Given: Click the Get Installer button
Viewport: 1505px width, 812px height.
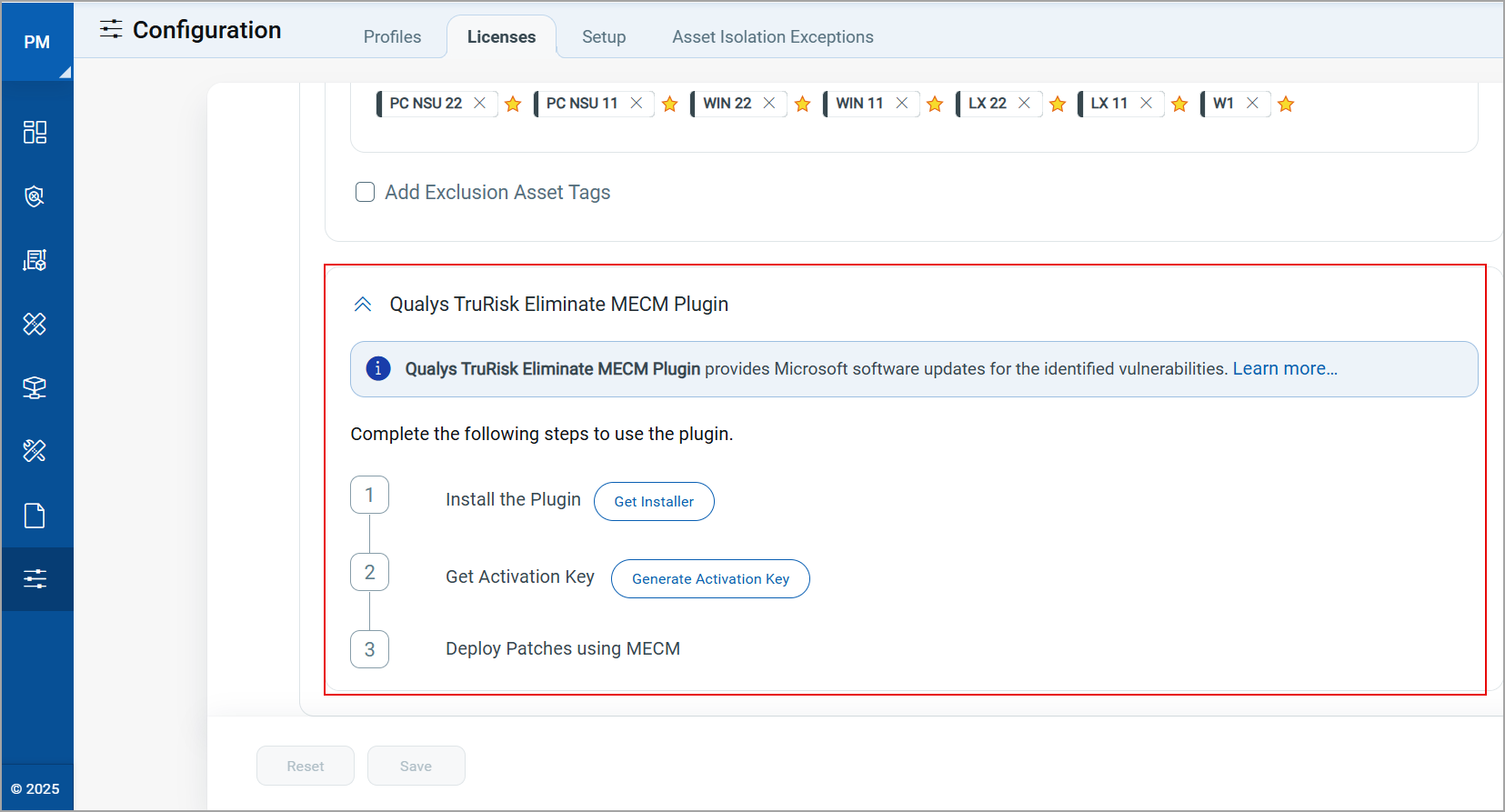Looking at the screenshot, I should click(x=654, y=501).
